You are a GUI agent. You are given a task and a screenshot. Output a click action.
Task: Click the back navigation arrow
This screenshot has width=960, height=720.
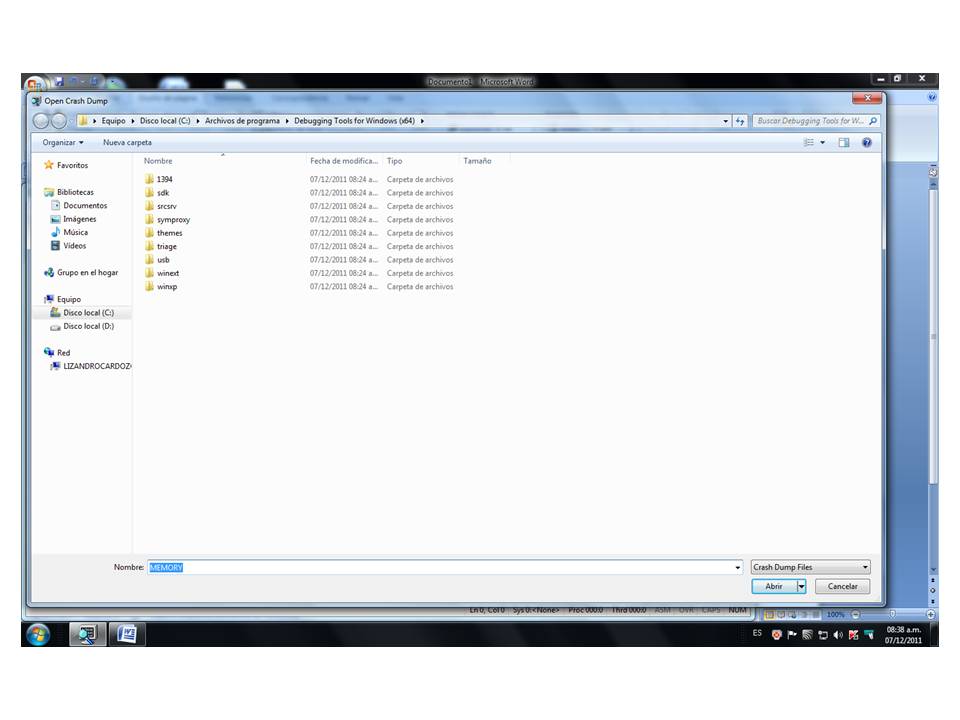point(41,121)
